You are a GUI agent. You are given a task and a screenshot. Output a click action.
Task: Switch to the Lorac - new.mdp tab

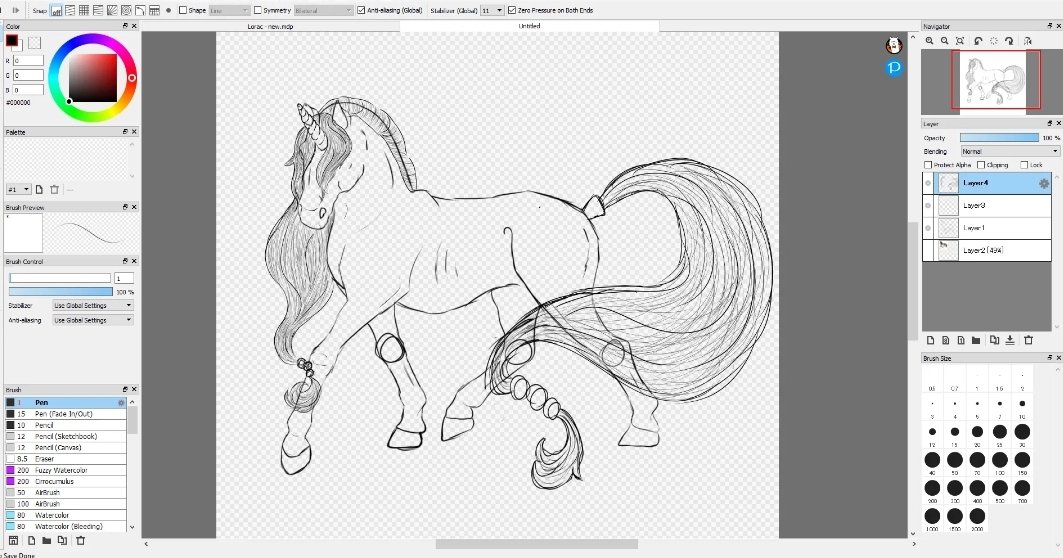[270, 26]
